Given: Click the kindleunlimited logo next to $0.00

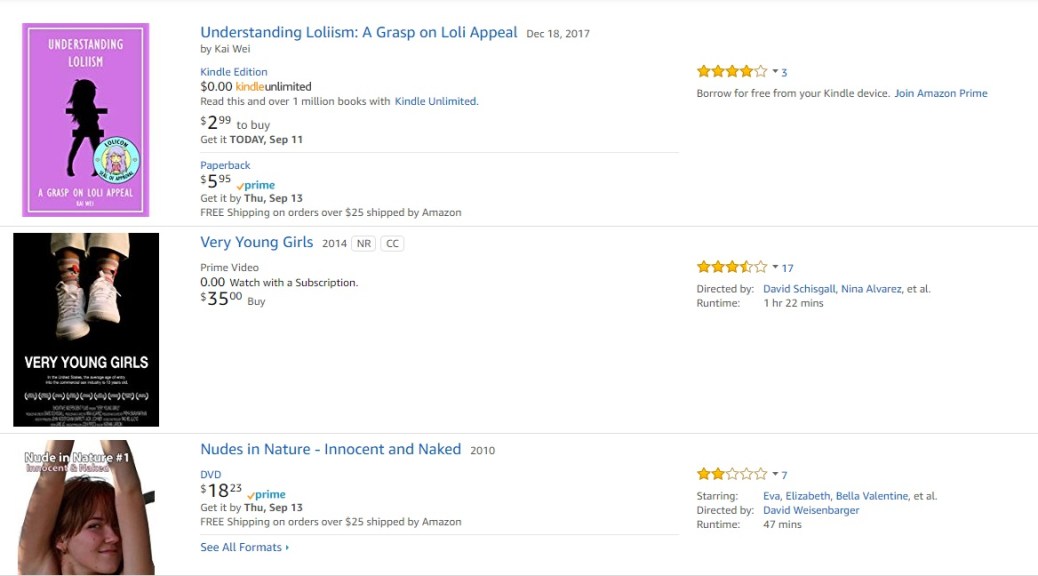Looking at the screenshot, I should (x=273, y=87).
